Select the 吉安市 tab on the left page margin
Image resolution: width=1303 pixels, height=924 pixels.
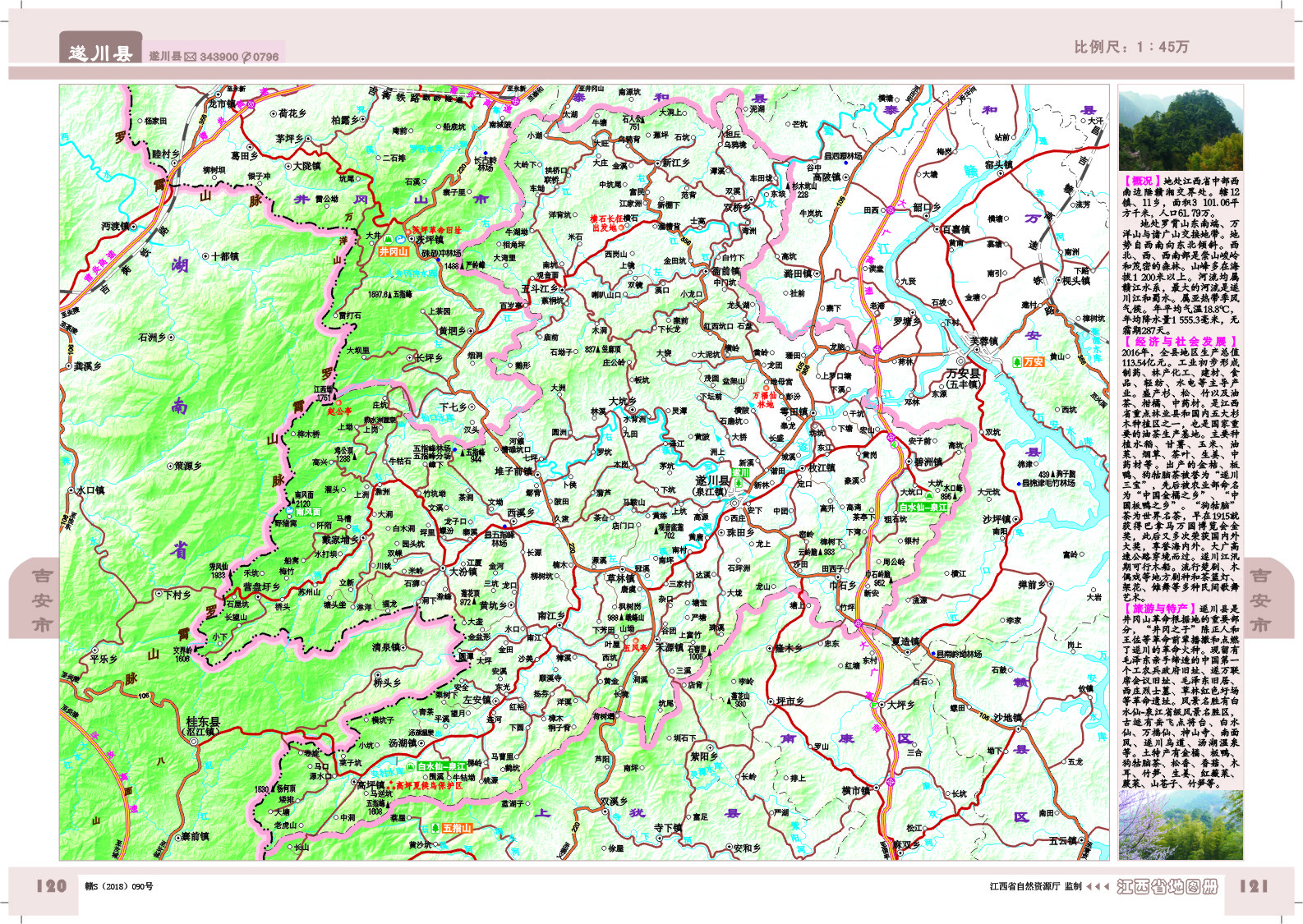(35, 600)
